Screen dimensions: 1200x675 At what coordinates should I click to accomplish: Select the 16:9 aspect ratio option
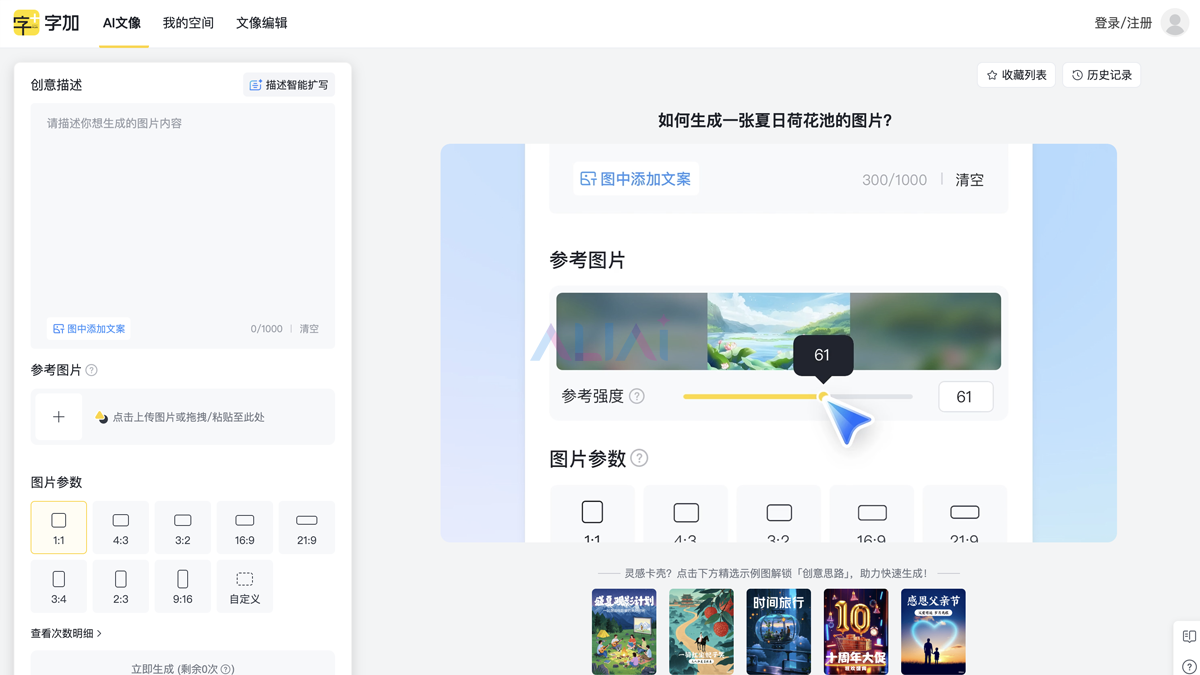click(x=245, y=528)
